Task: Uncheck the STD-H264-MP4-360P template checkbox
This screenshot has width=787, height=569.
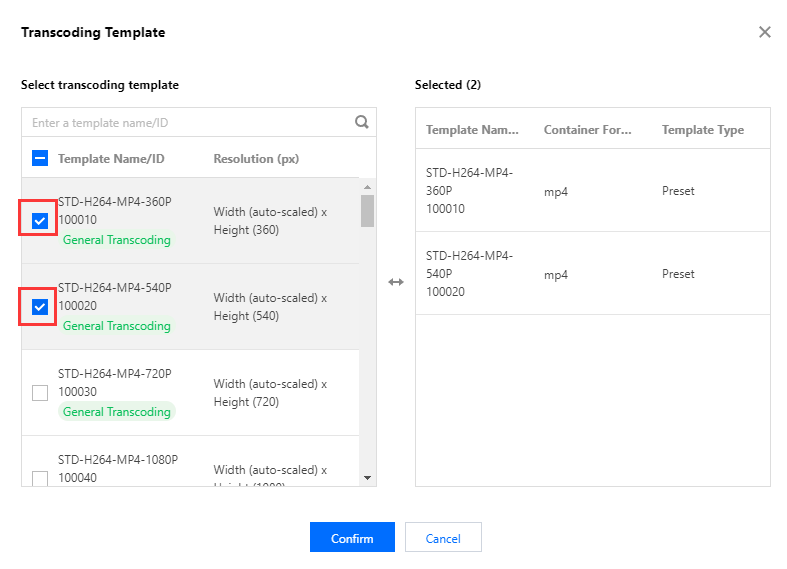Action: pos(40,221)
